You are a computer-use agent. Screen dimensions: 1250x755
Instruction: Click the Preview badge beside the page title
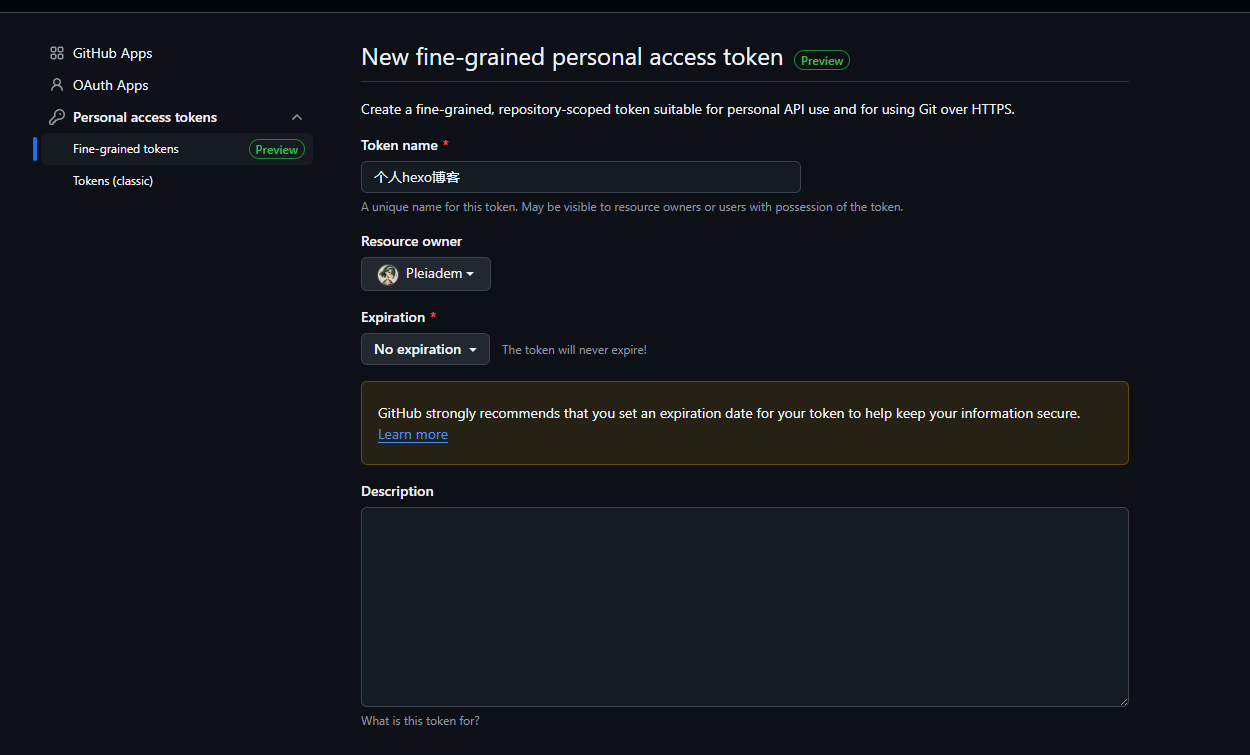click(821, 61)
